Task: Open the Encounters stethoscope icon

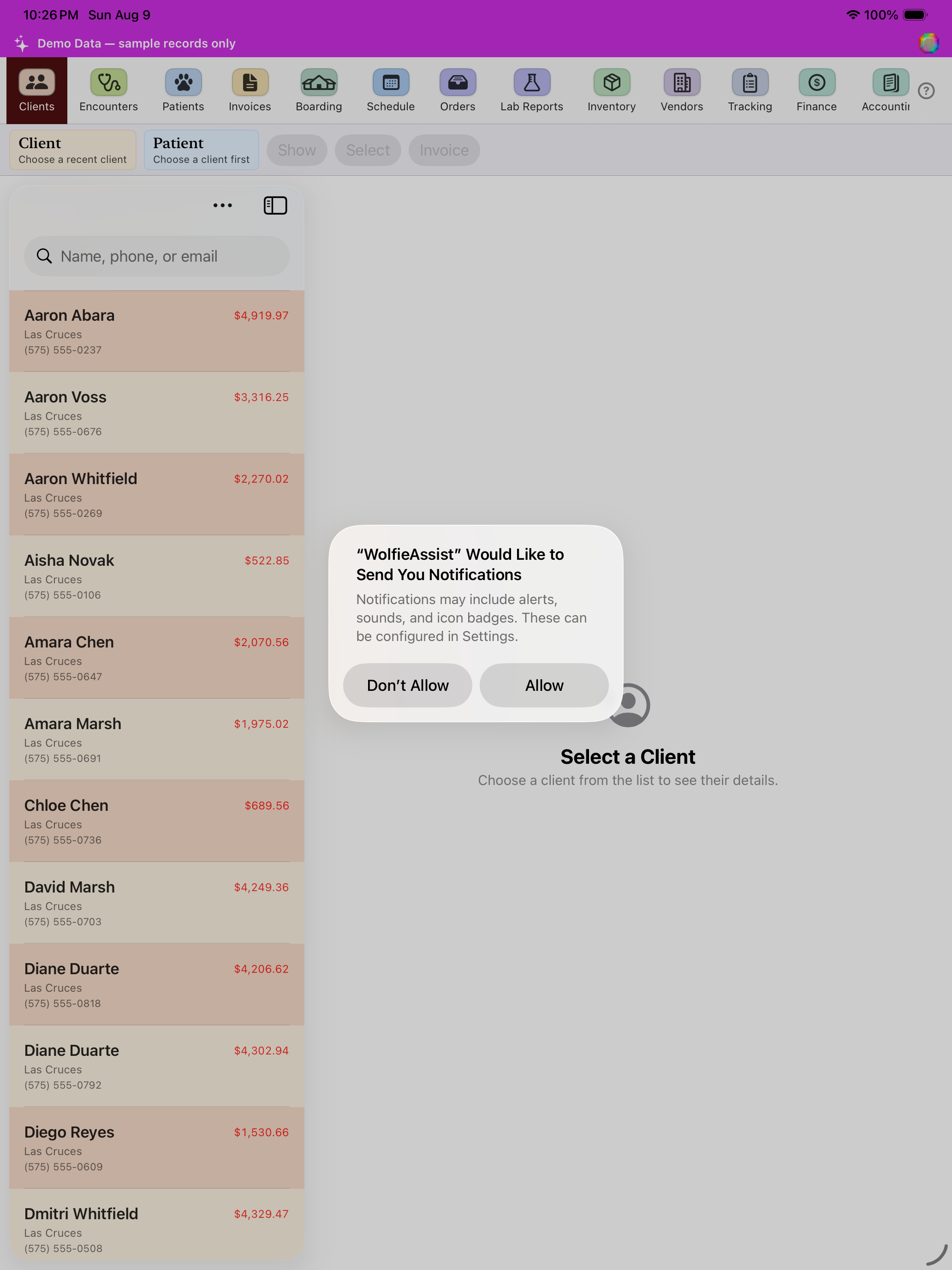Action: click(108, 83)
